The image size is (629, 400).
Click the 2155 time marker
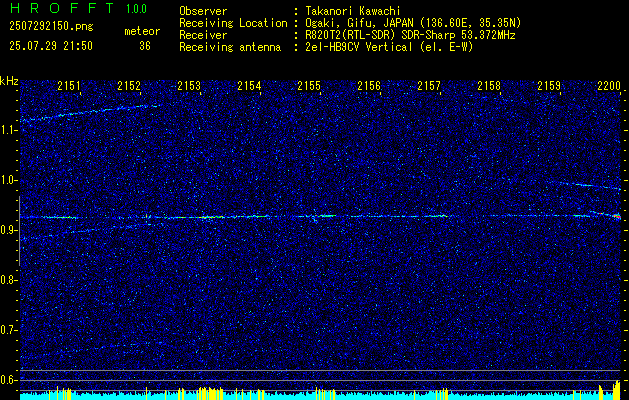coord(309,85)
